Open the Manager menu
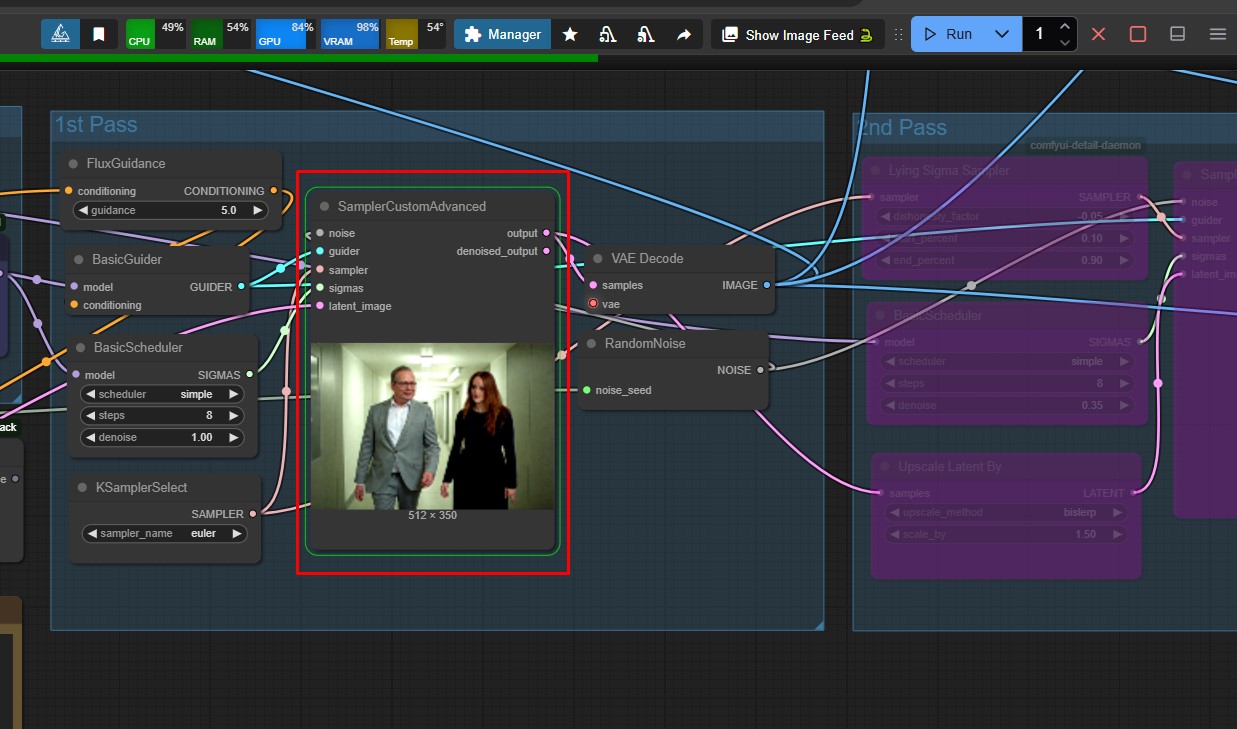 [x=503, y=34]
